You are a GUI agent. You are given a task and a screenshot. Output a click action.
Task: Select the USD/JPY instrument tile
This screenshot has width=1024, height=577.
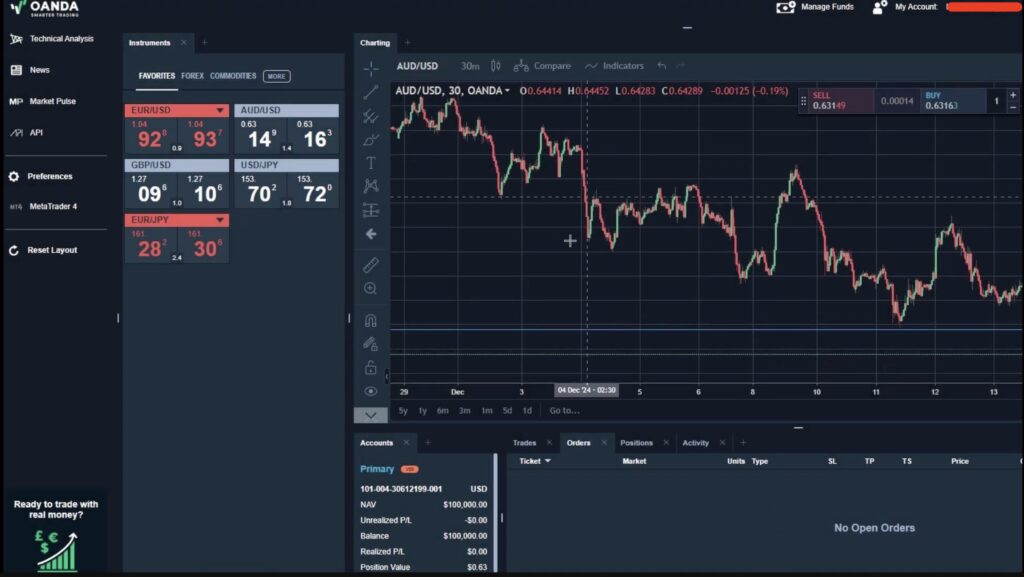coord(287,183)
